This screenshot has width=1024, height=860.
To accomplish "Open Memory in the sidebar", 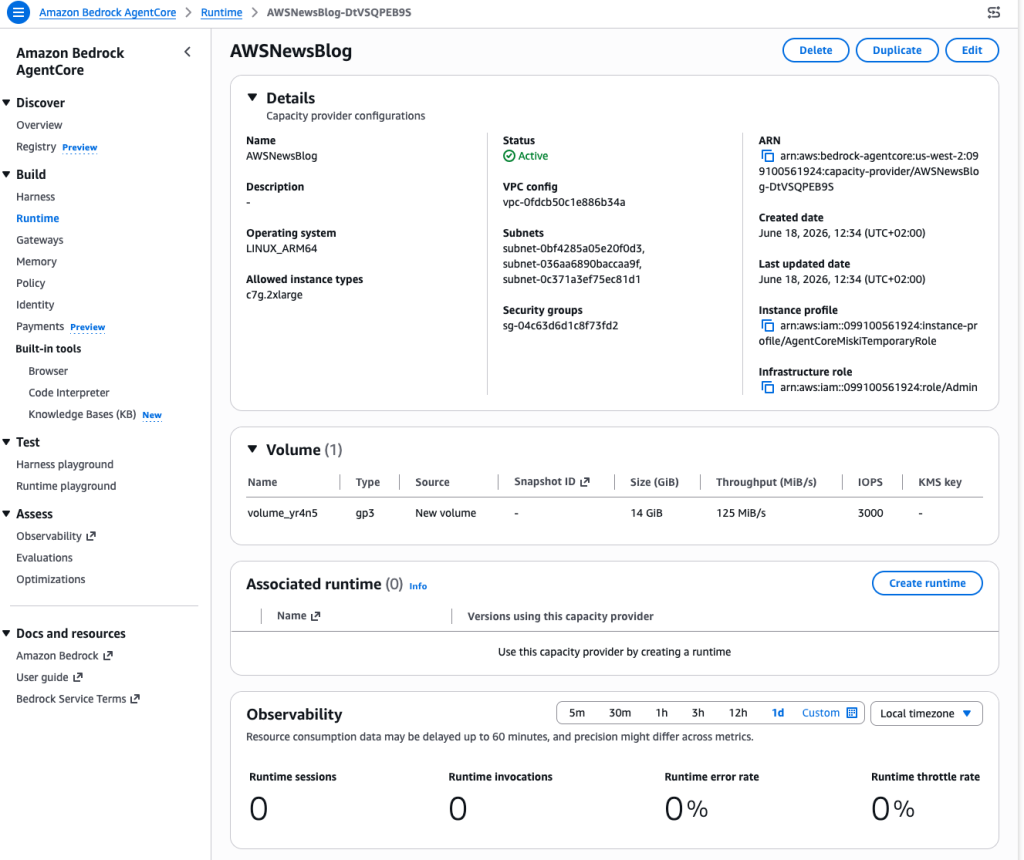I will pos(37,261).
